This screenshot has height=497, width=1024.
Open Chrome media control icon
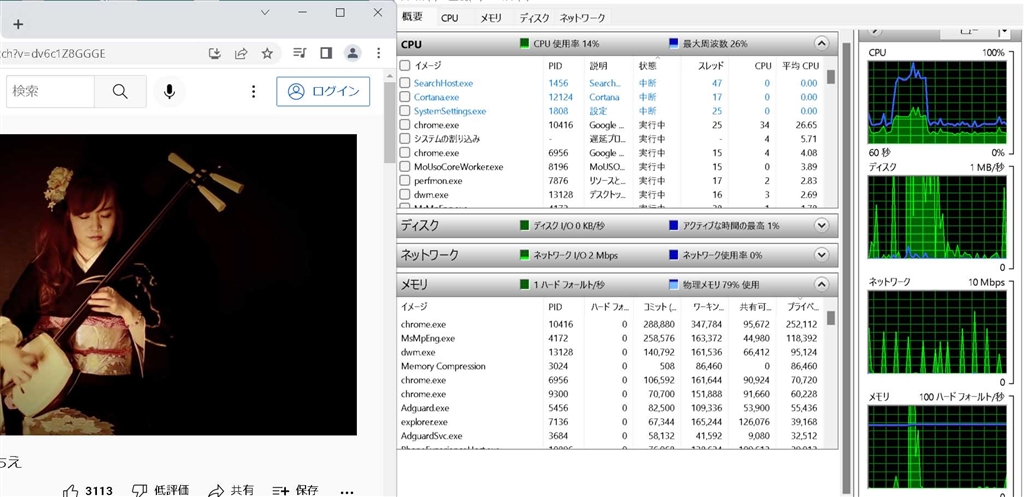coord(300,54)
